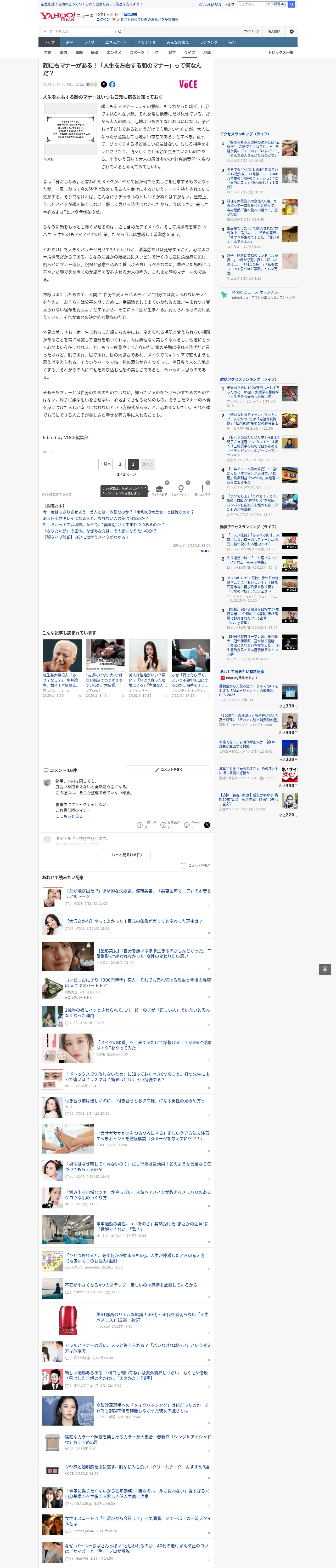This screenshot has width=336, height=1568.
Task: Click the ログイン link
Action: pyautogui.click(x=103, y=20)
